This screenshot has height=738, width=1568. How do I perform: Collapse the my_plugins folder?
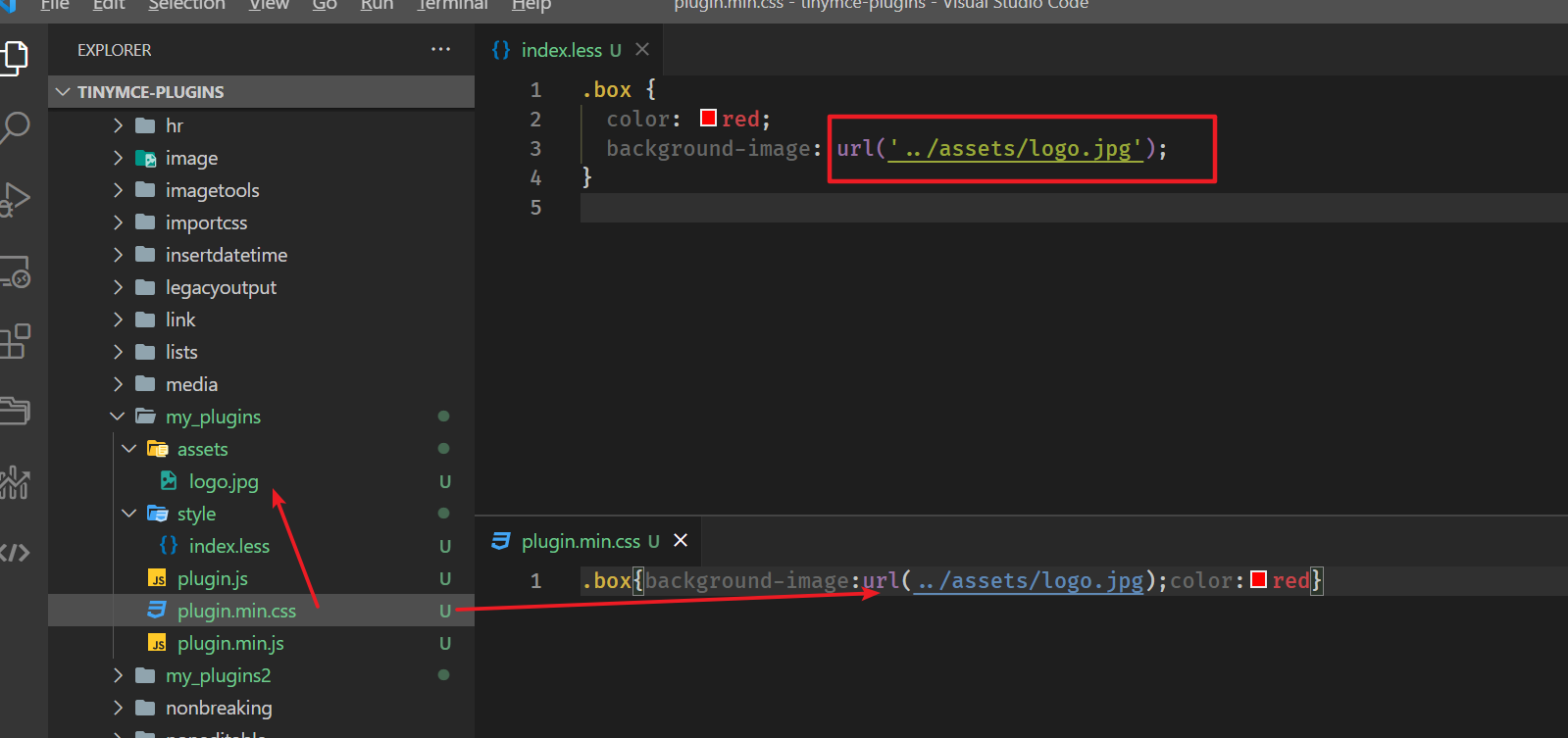click(118, 417)
